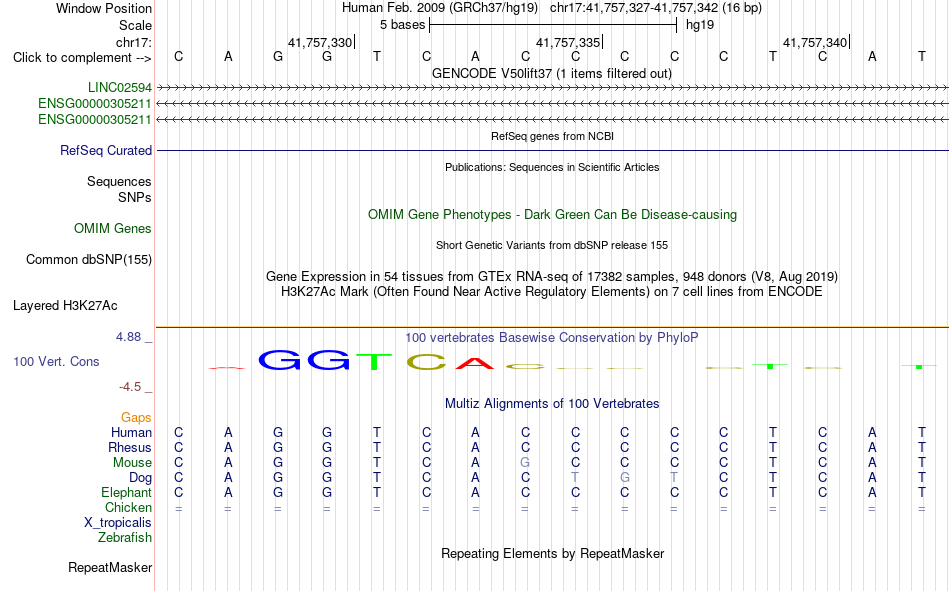This screenshot has width=950, height=591.
Task: Click the '5 bases' scale text
Action: coord(403,25)
